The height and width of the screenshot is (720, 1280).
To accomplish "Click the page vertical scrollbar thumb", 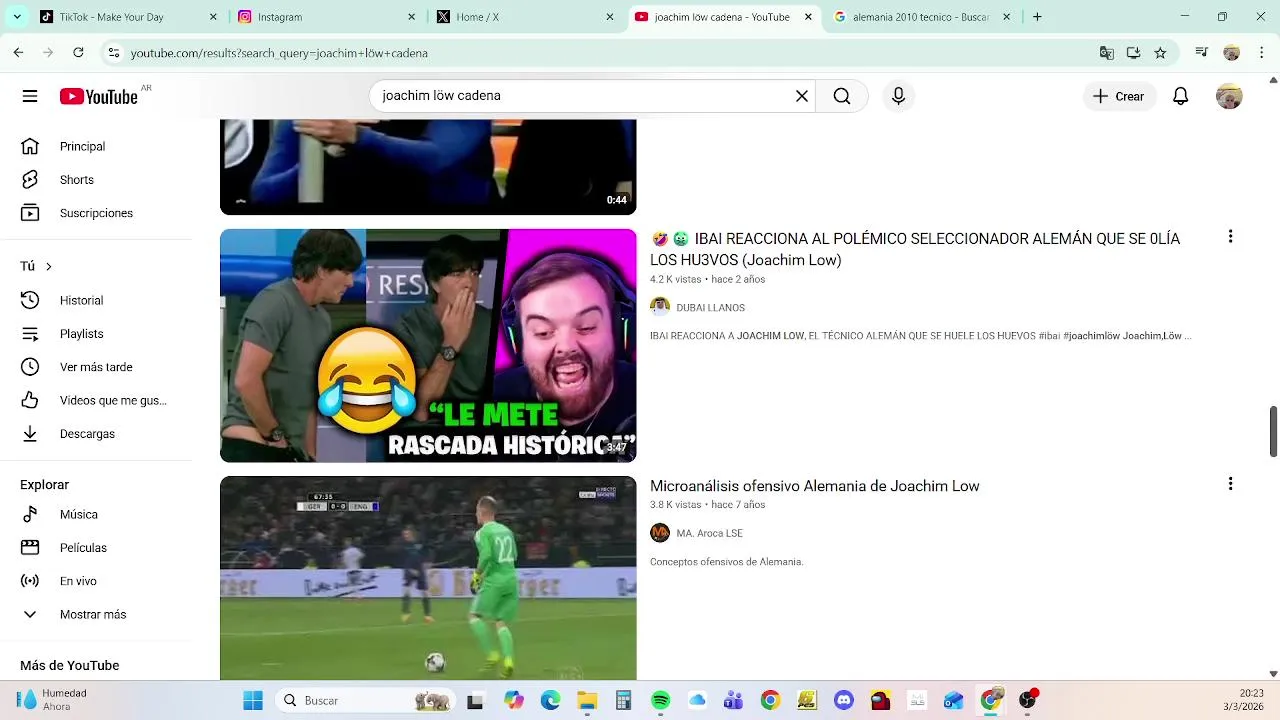I will [x=1273, y=431].
